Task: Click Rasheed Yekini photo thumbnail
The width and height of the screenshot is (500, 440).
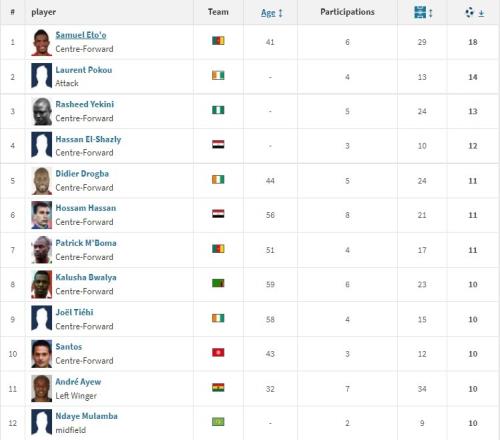Action: (42, 111)
